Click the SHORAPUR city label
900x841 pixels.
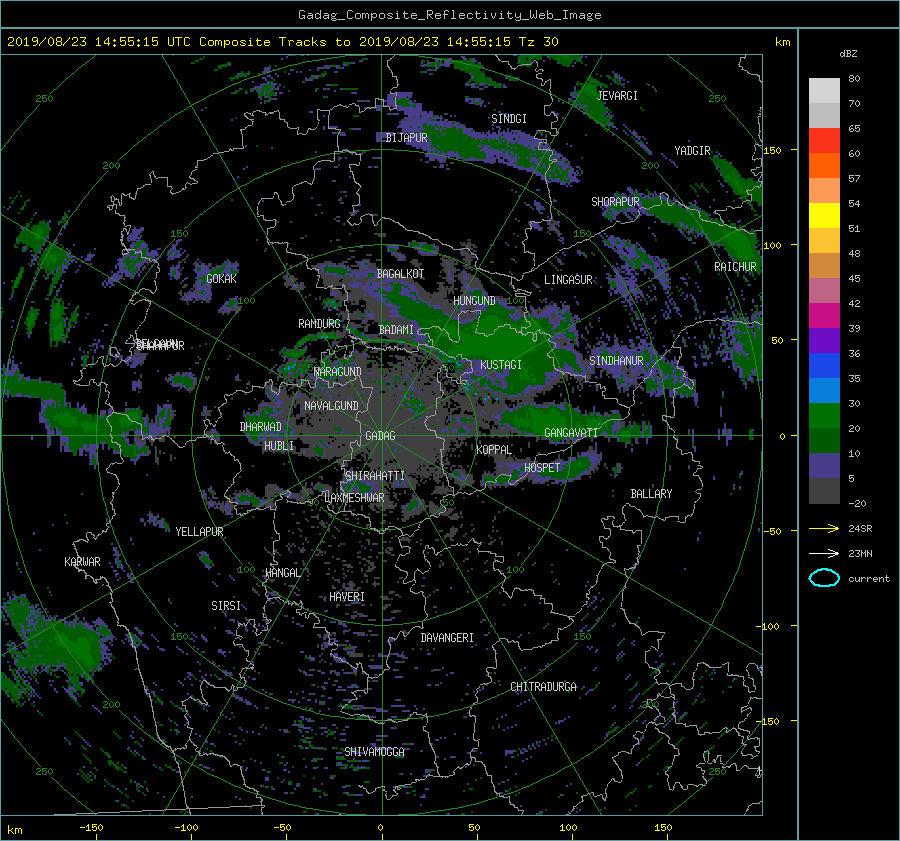click(x=615, y=202)
